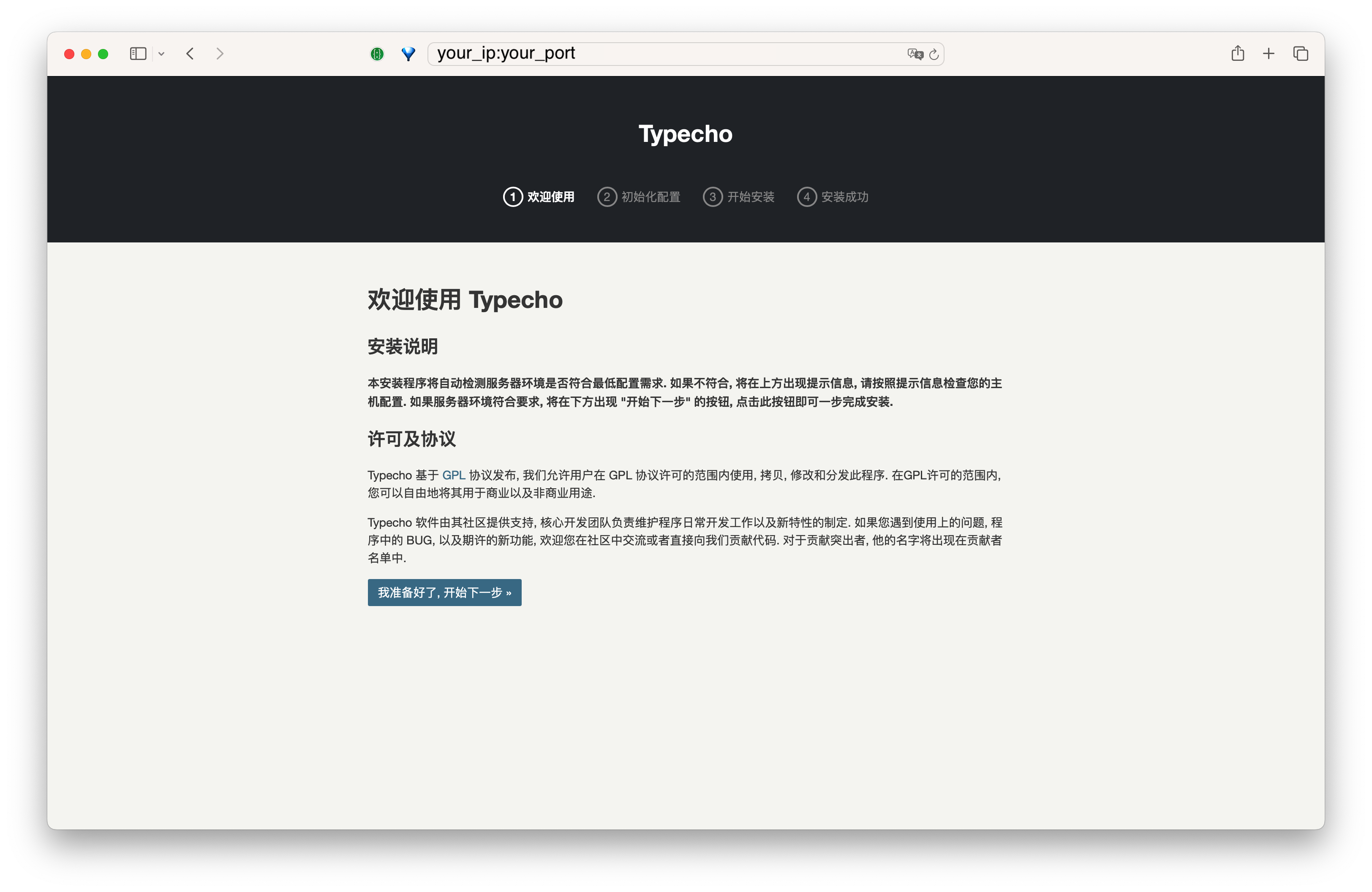Close the window with red button

coord(69,54)
